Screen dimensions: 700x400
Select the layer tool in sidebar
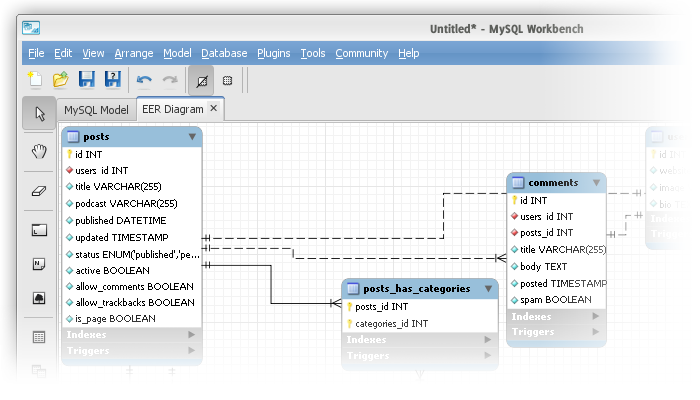(x=39, y=230)
